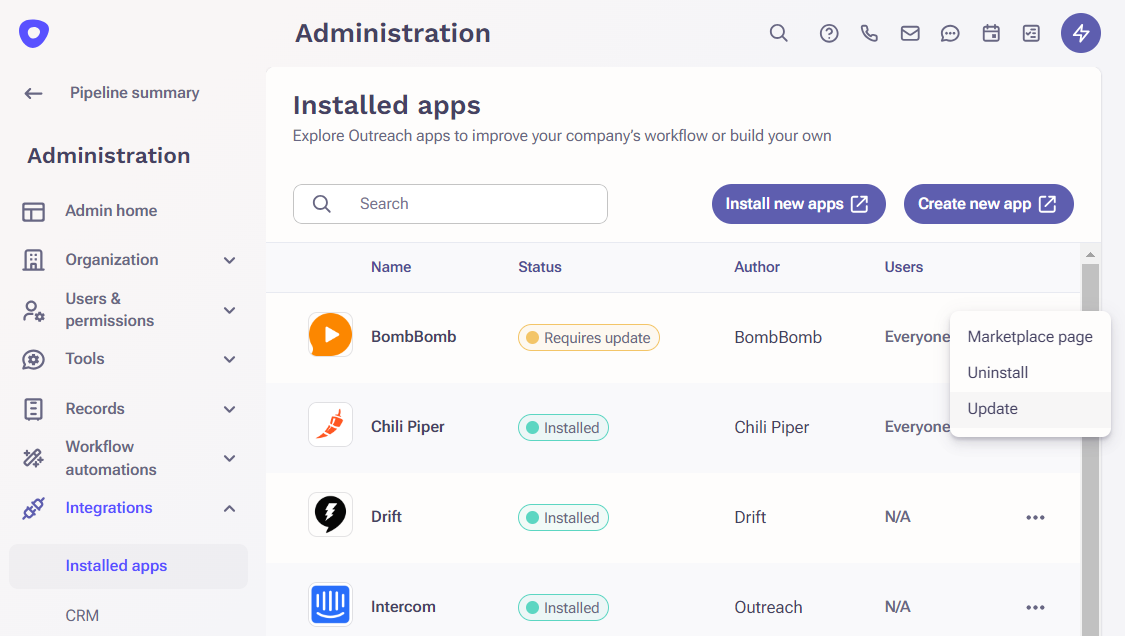Click the BombBomb app logo

pos(330,335)
